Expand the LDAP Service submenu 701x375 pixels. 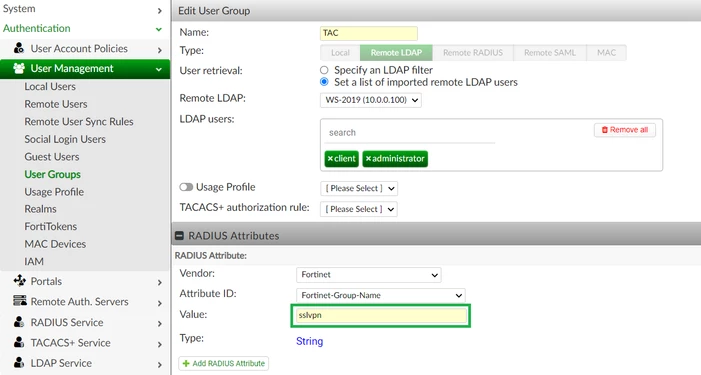click(160, 364)
